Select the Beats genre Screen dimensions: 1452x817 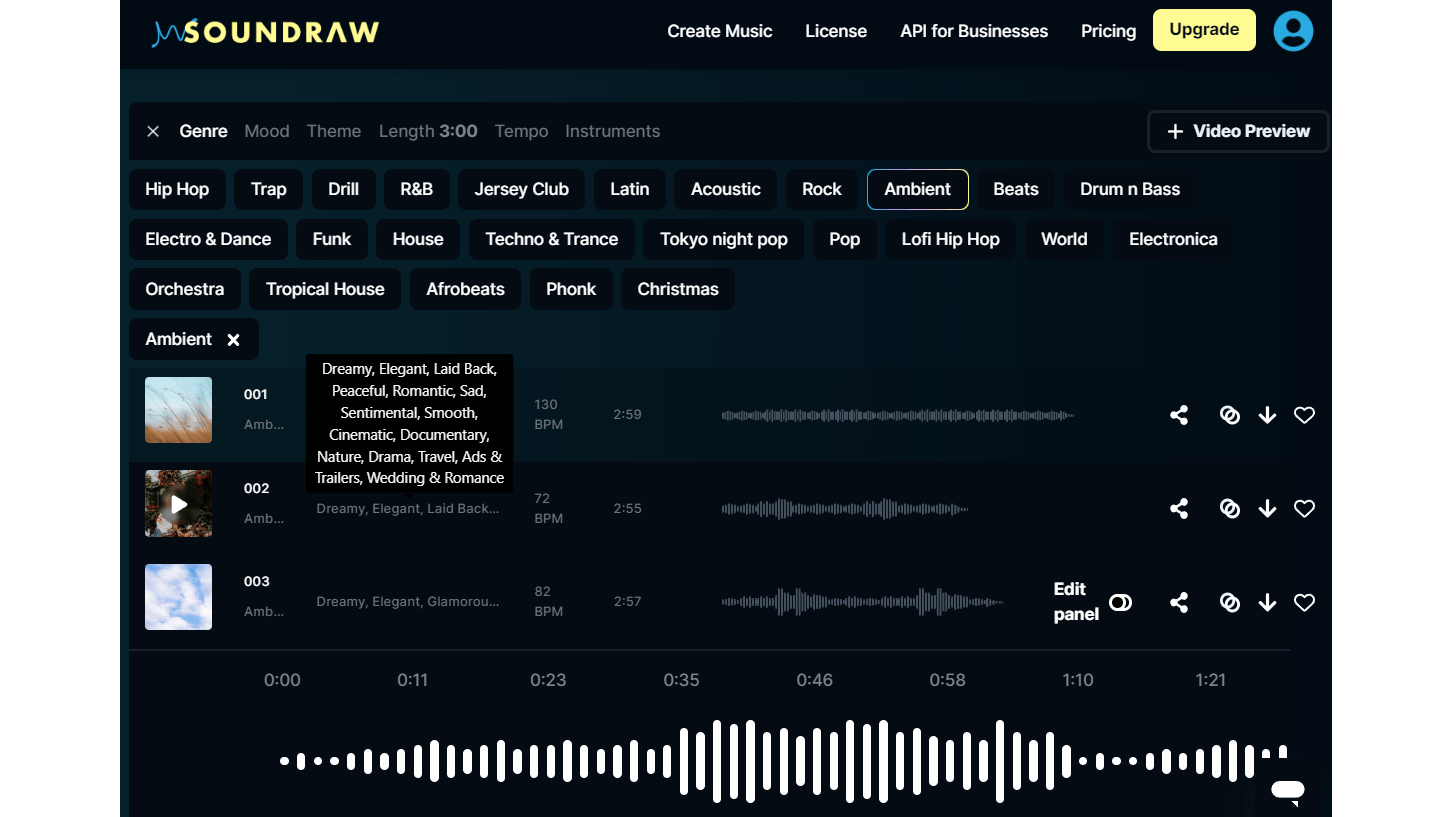[1016, 190]
